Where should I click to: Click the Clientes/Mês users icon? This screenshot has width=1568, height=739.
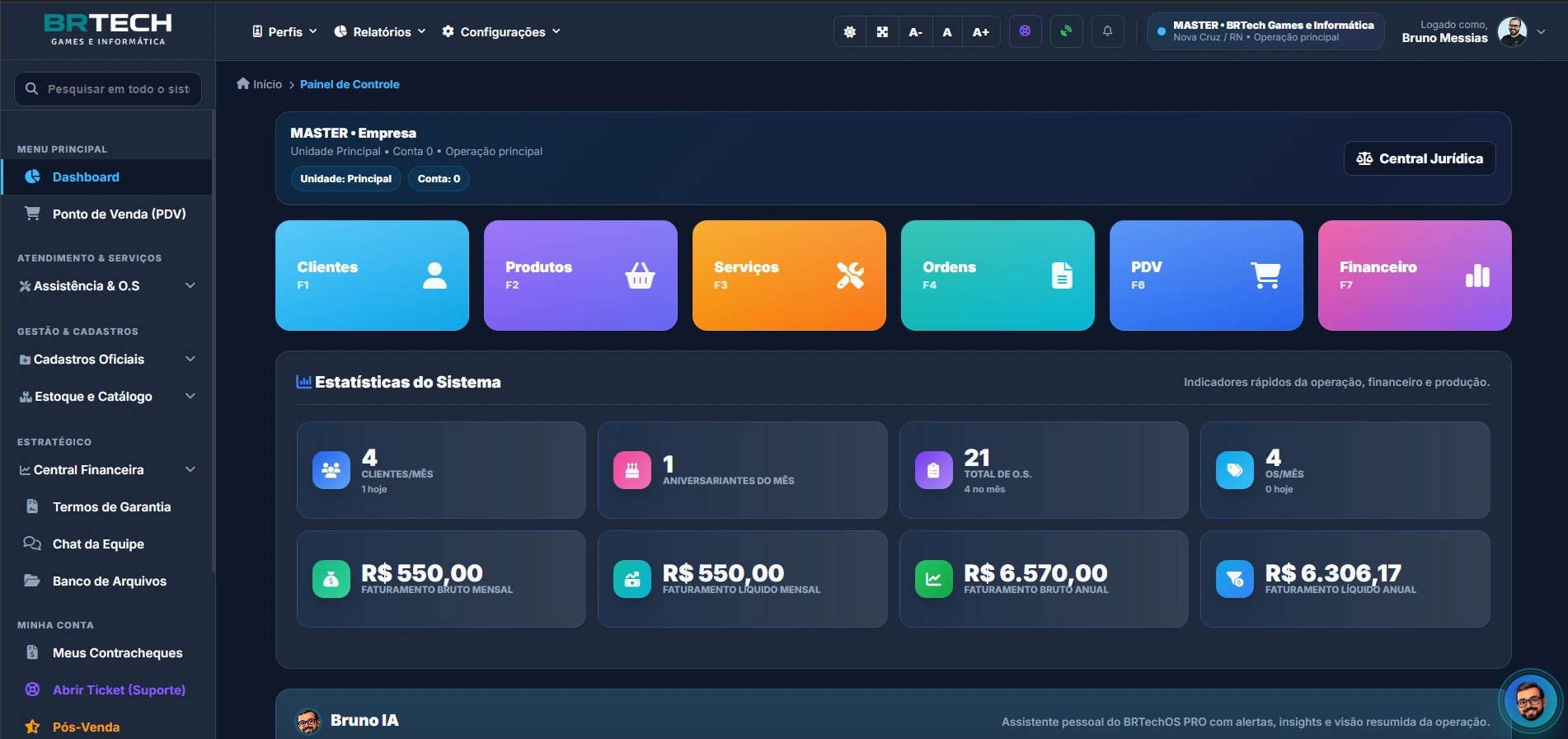(331, 470)
